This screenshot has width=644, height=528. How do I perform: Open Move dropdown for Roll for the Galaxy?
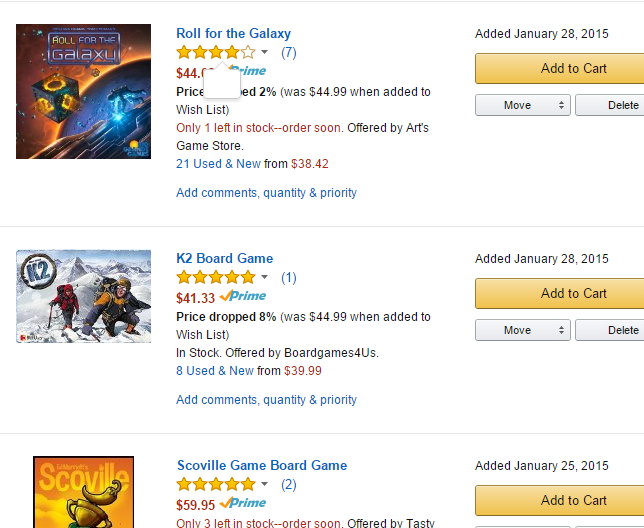click(523, 105)
